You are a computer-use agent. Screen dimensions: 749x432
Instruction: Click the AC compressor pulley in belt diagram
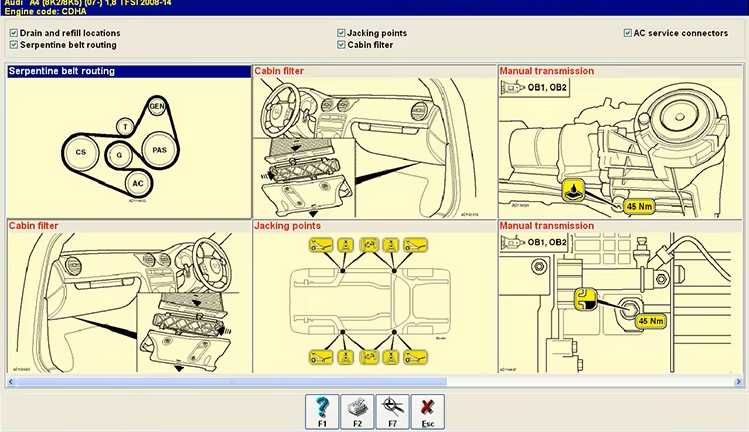(x=138, y=184)
